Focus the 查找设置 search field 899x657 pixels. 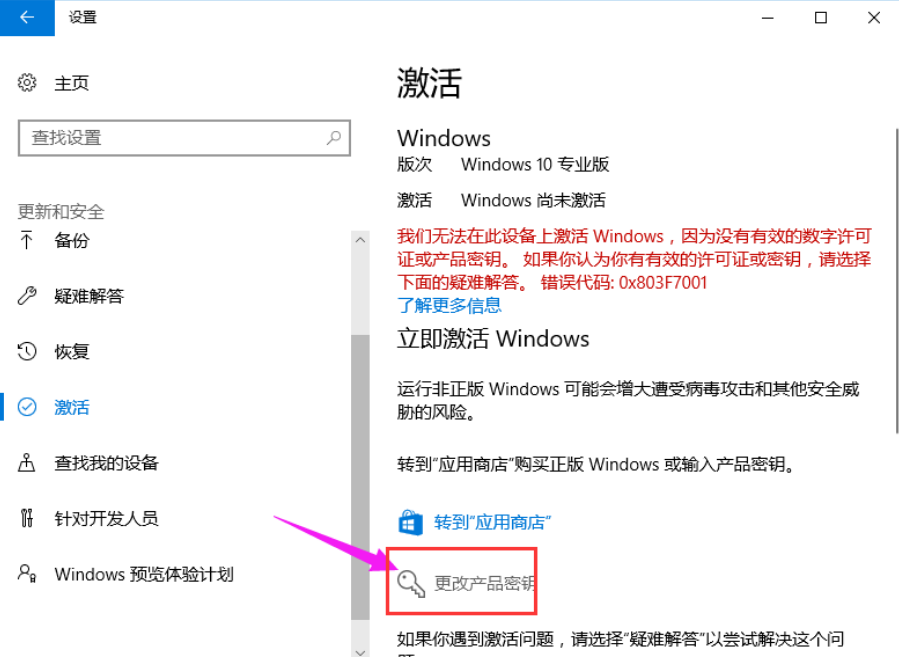(184, 138)
